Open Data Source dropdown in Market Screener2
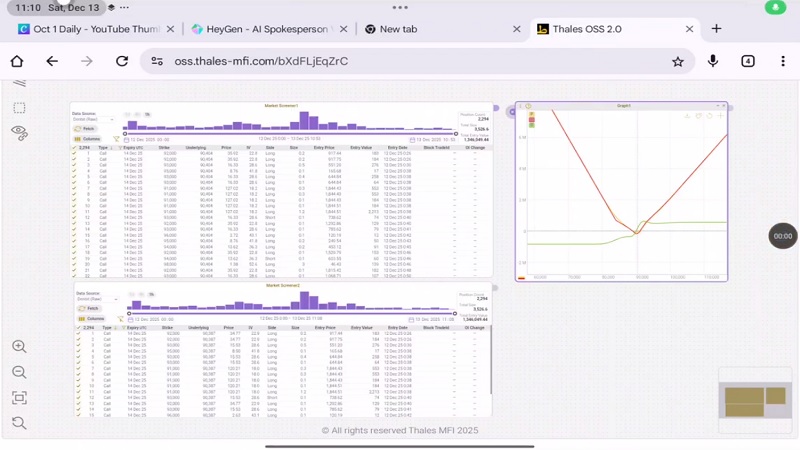This screenshot has height=450, width=800. click(93, 299)
